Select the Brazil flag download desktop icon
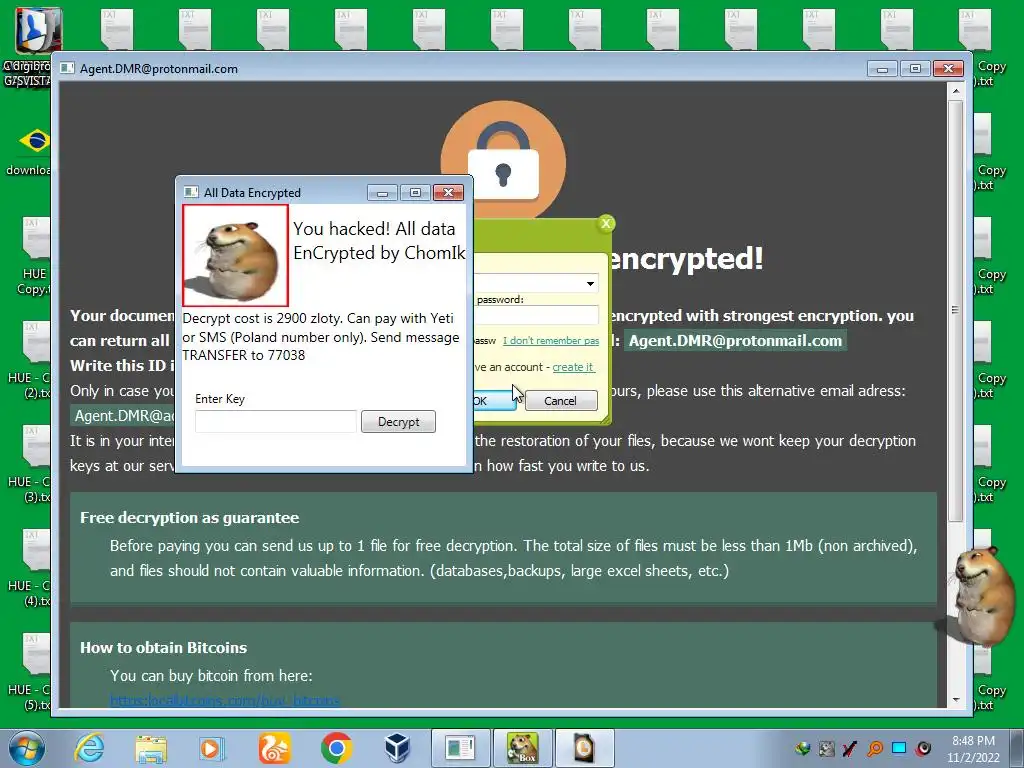The height and width of the screenshot is (768, 1024). pyautogui.click(x=29, y=152)
